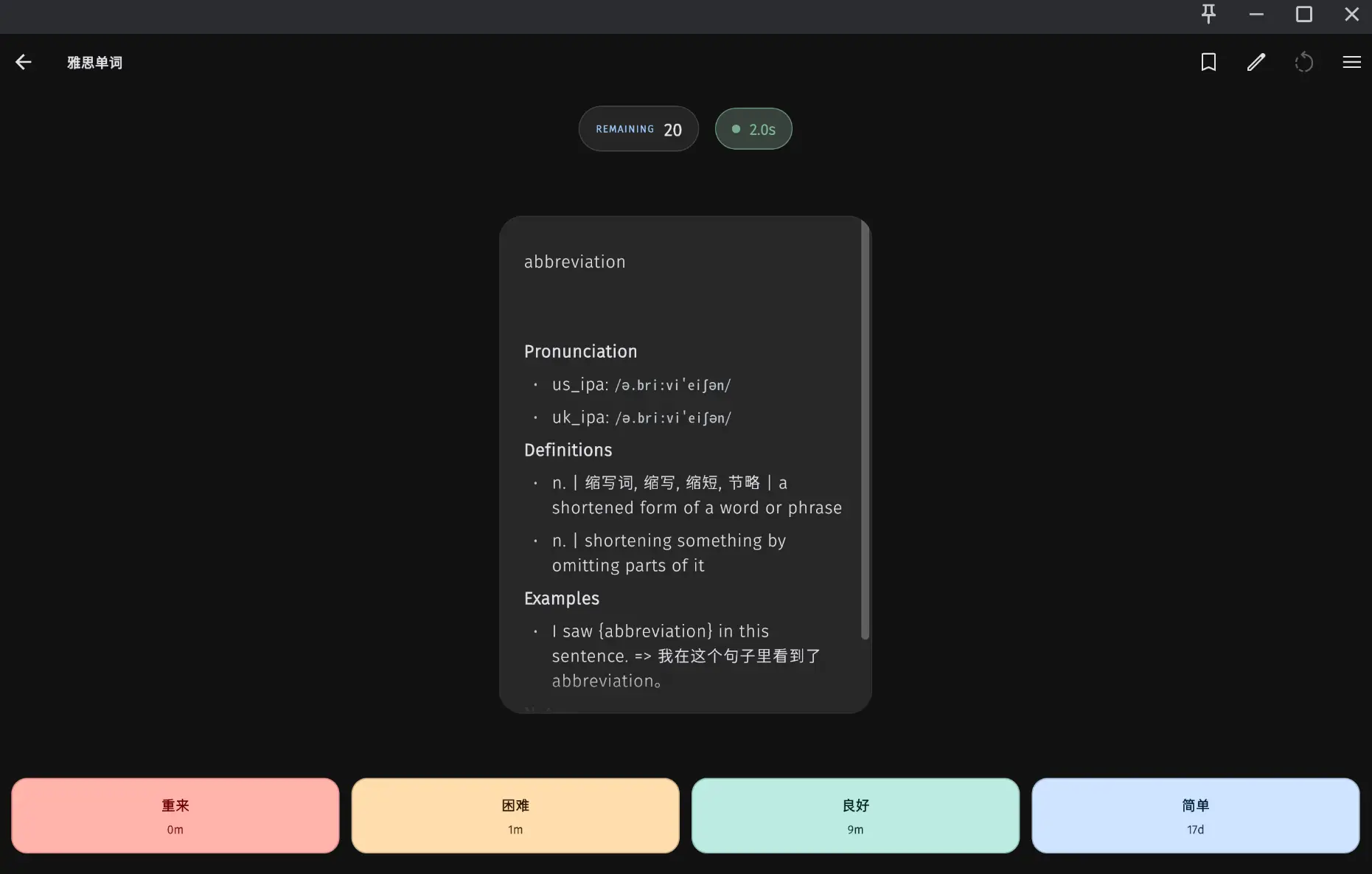This screenshot has height=874, width=1372.
Task: Click the 雅思单词 deck title
Action: point(95,63)
